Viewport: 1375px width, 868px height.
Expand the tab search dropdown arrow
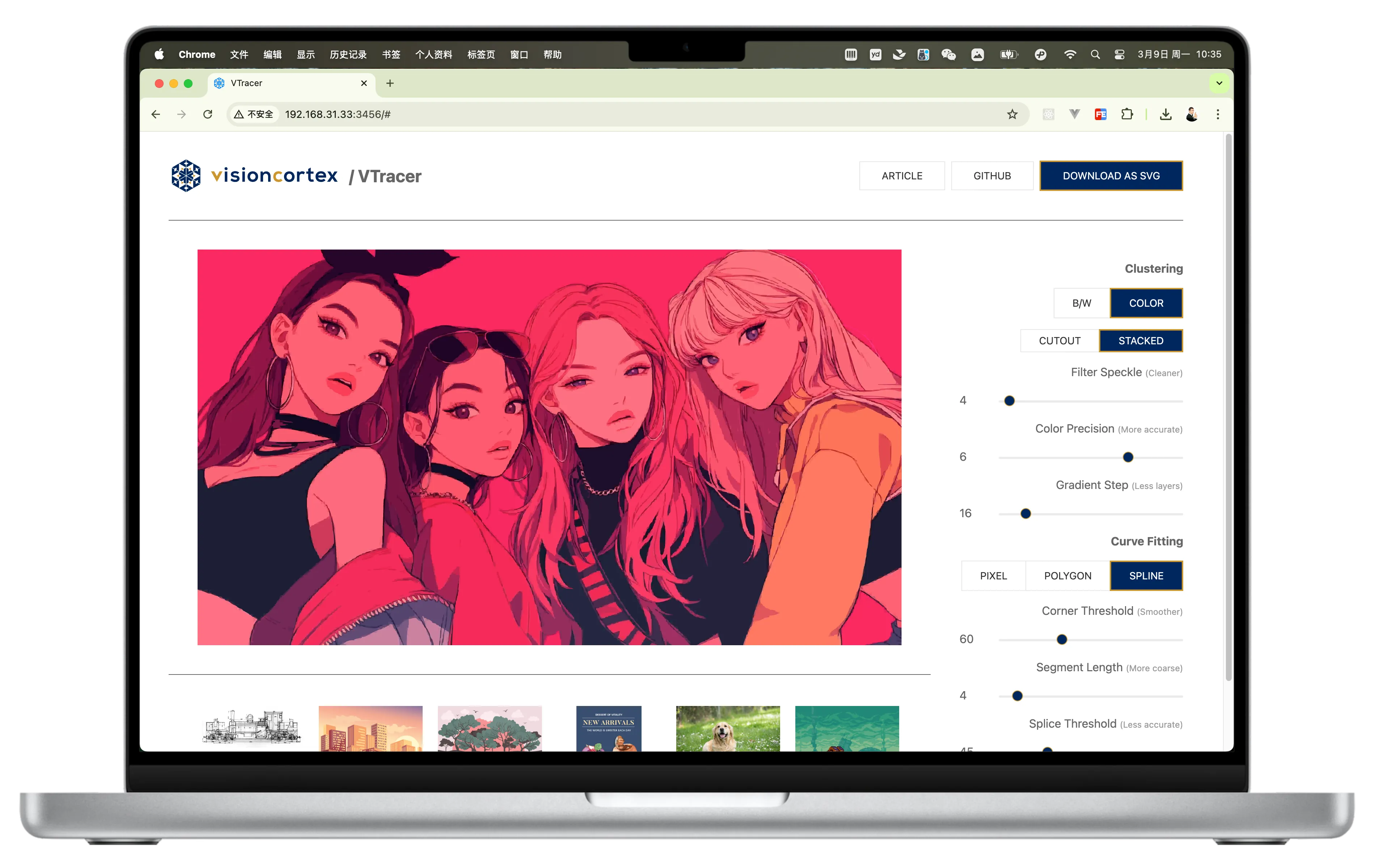[1219, 83]
